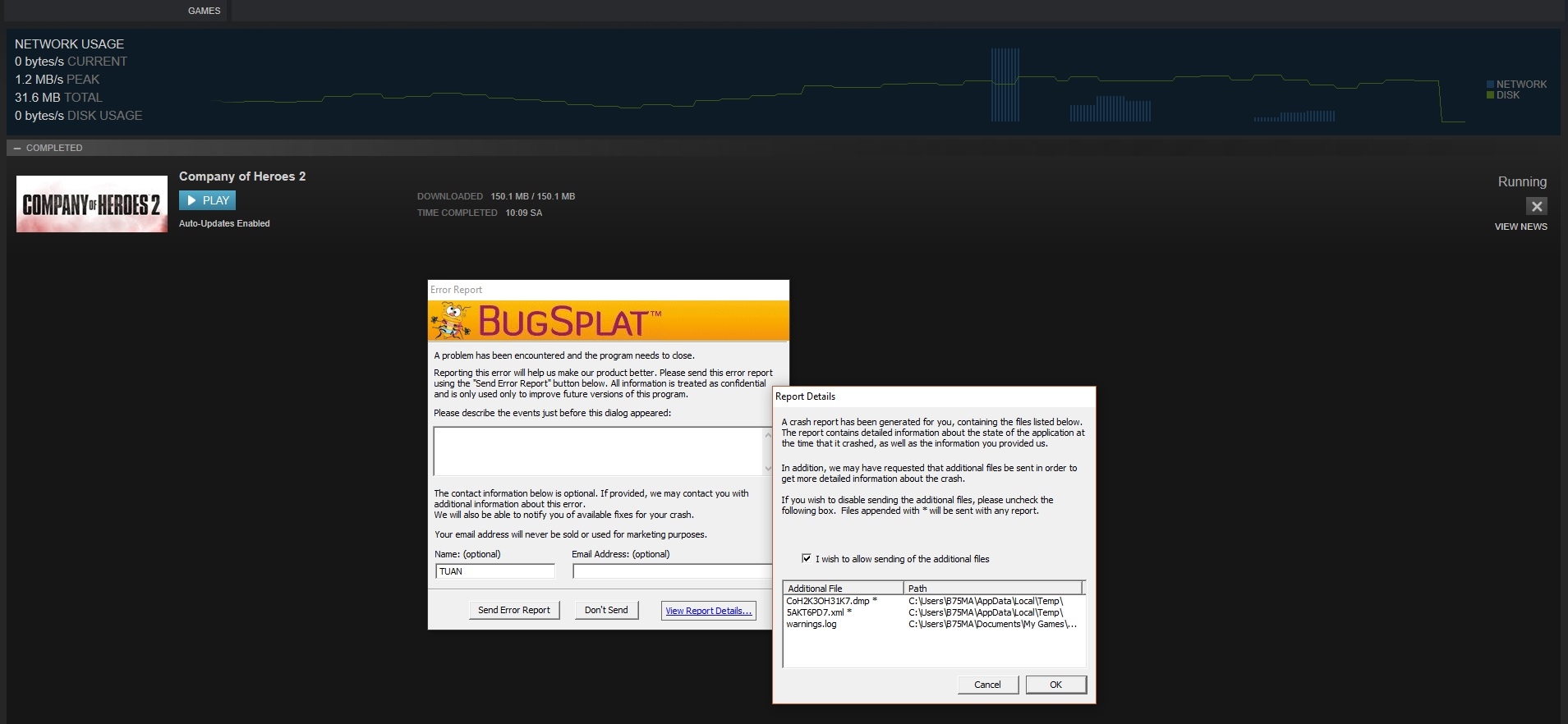This screenshot has height=724, width=1568.
Task: Click the PLAY button for Company of Heroes 2
Action: (x=208, y=200)
